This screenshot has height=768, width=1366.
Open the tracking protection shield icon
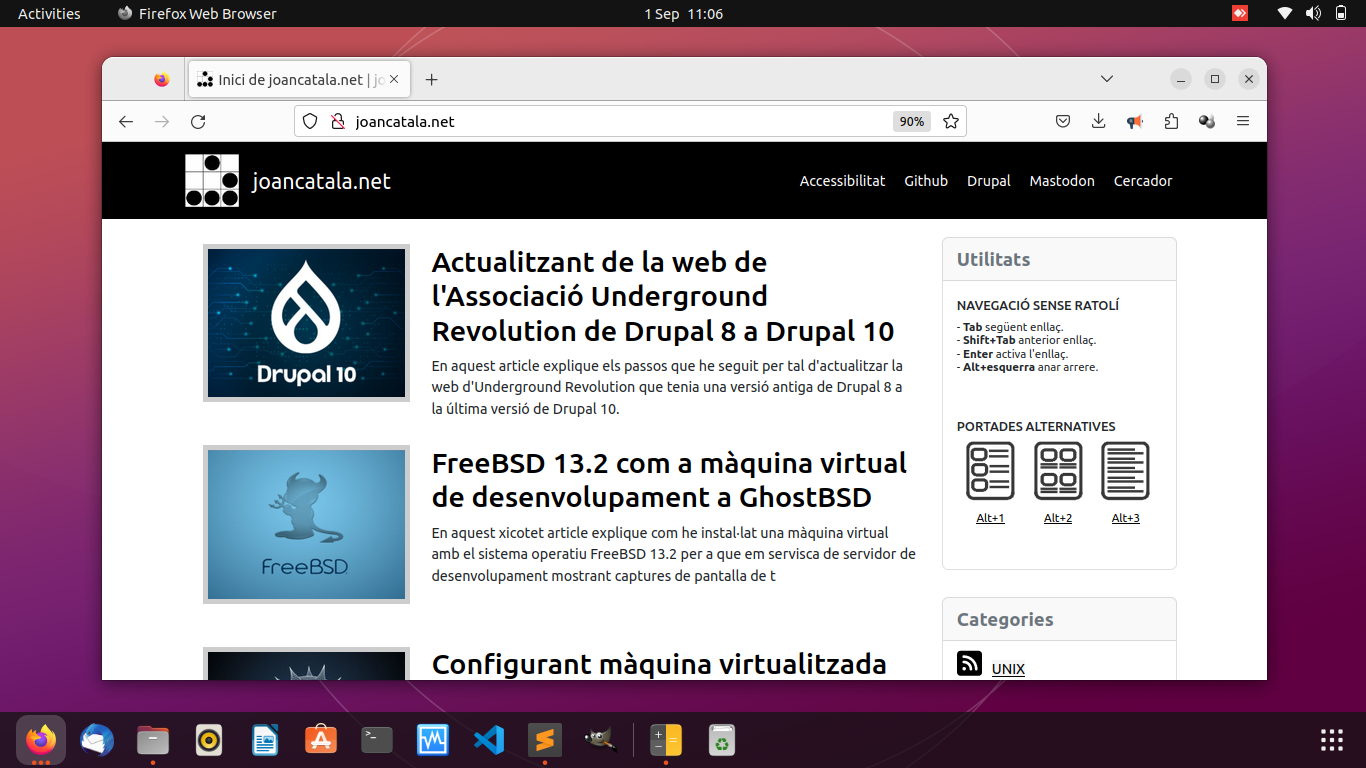[x=310, y=121]
